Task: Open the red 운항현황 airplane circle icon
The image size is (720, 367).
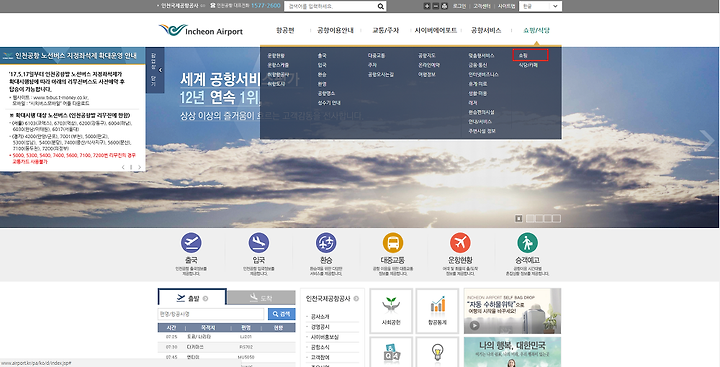Action: pos(460,243)
